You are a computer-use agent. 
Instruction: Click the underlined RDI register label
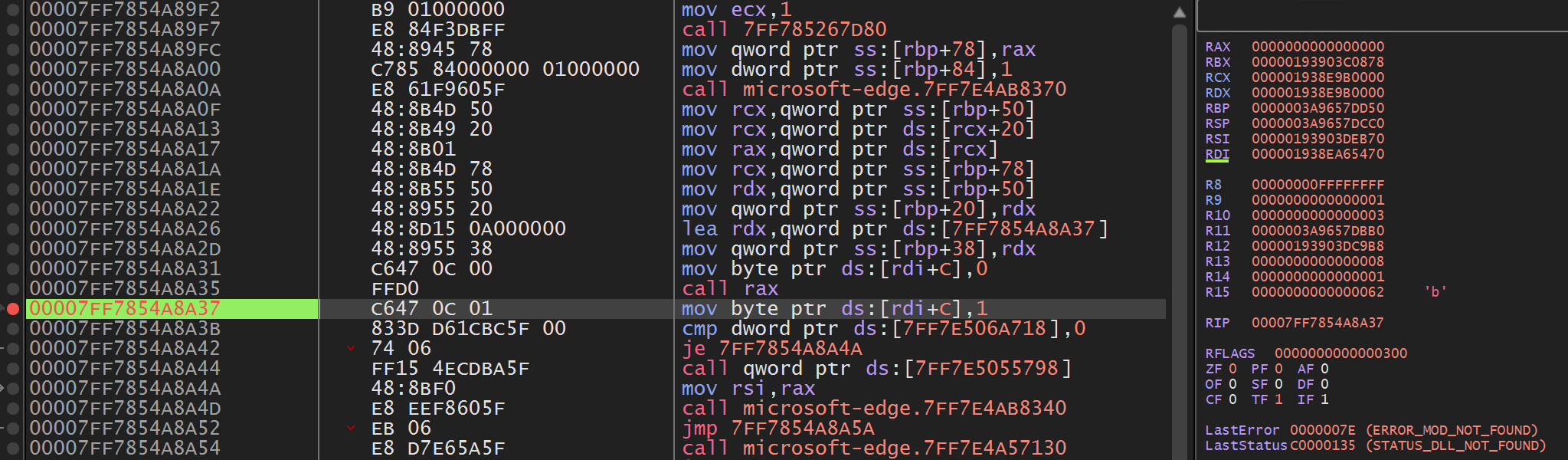(1217, 154)
